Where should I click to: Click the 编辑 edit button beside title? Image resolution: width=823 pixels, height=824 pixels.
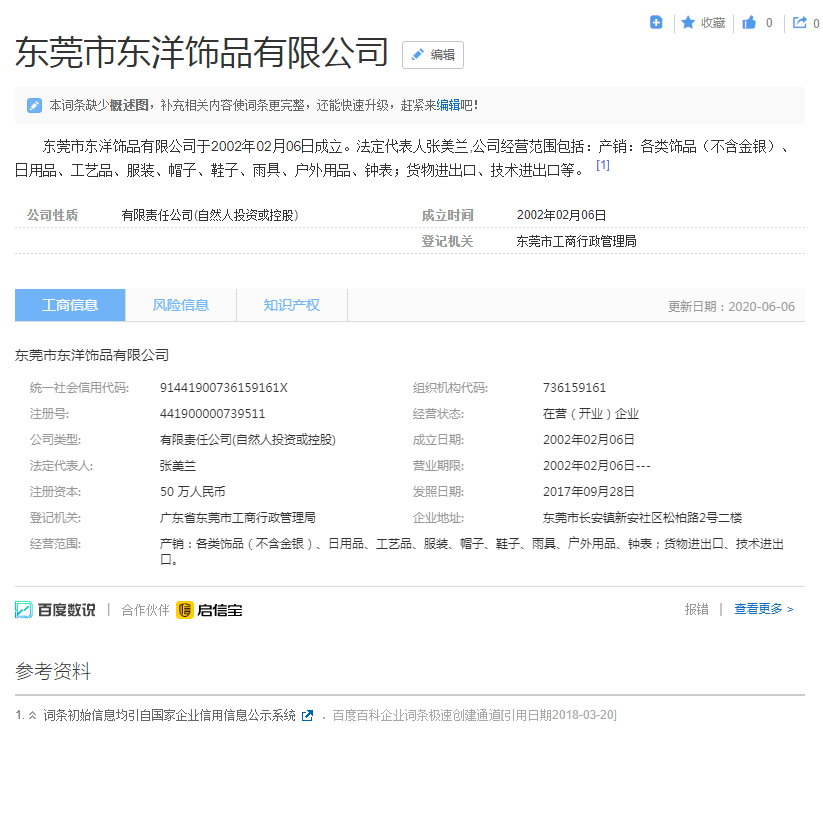[433, 55]
